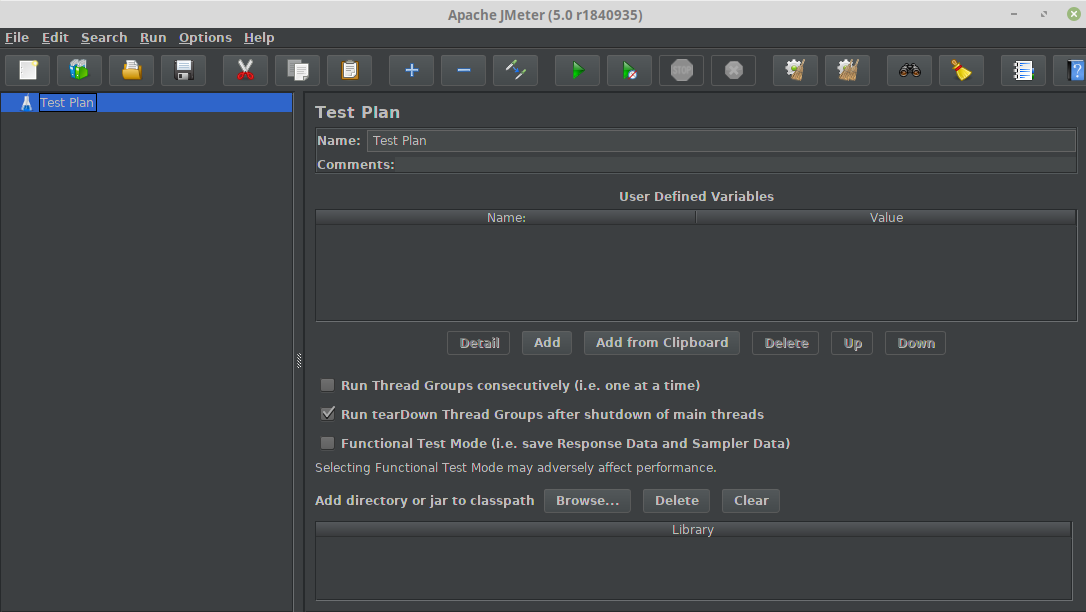
Task: Open the File menu
Action: (17, 37)
